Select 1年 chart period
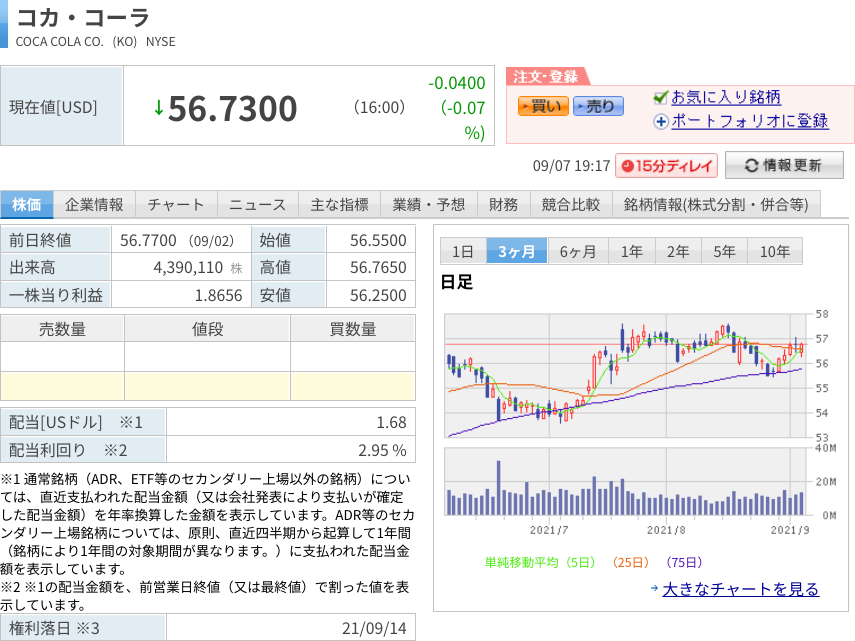Viewport: 855px width, 641px height. tap(632, 251)
